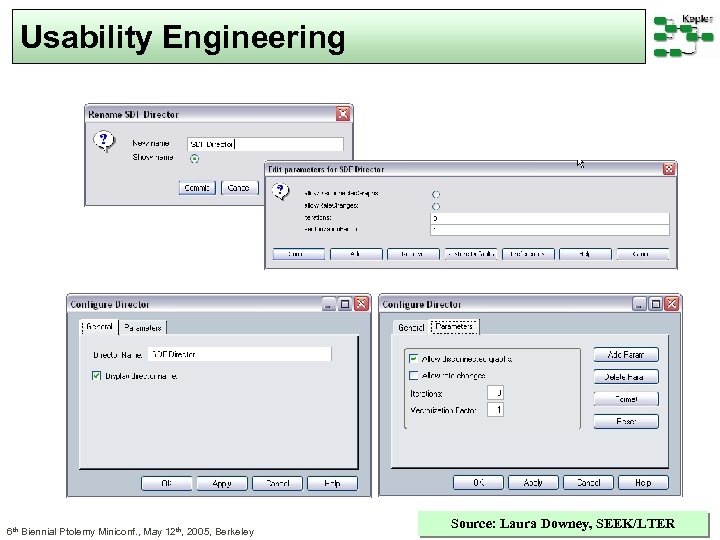Click the Delete Param button
The image size is (720, 540).
[626, 377]
